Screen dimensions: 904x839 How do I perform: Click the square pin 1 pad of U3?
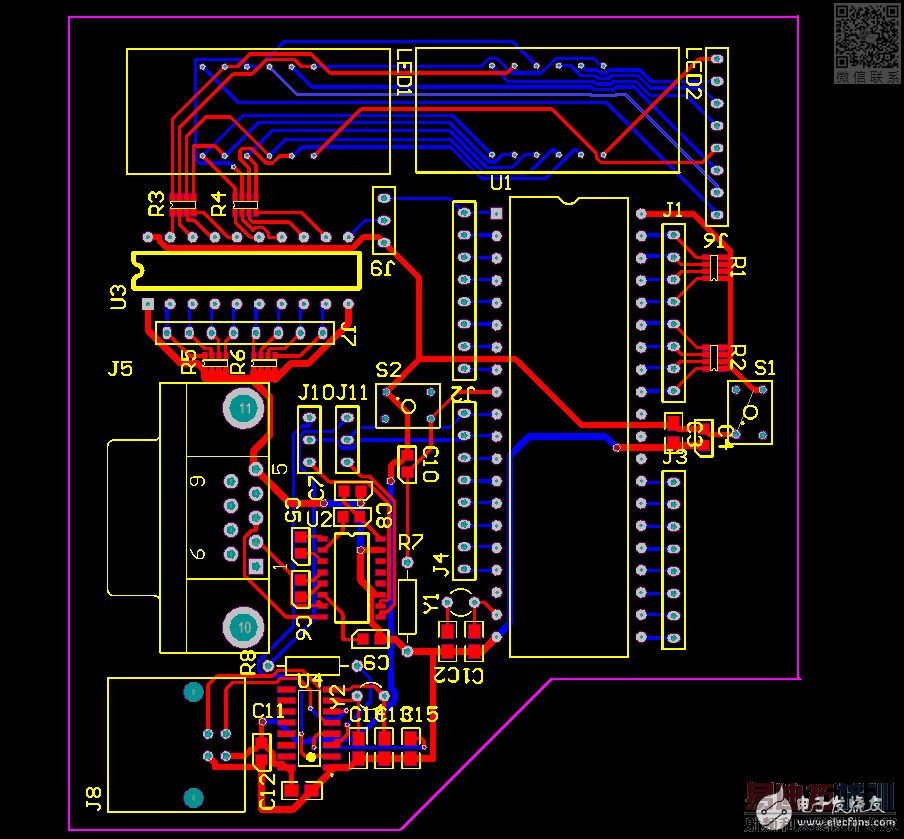148,304
